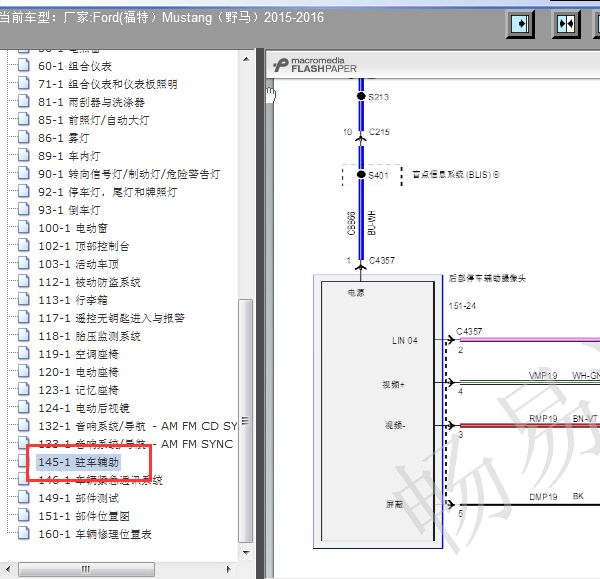The height and width of the screenshot is (579, 600).
Task: Select 132-1 音响系统/导航 AM FM CD entry
Action: click(137, 426)
